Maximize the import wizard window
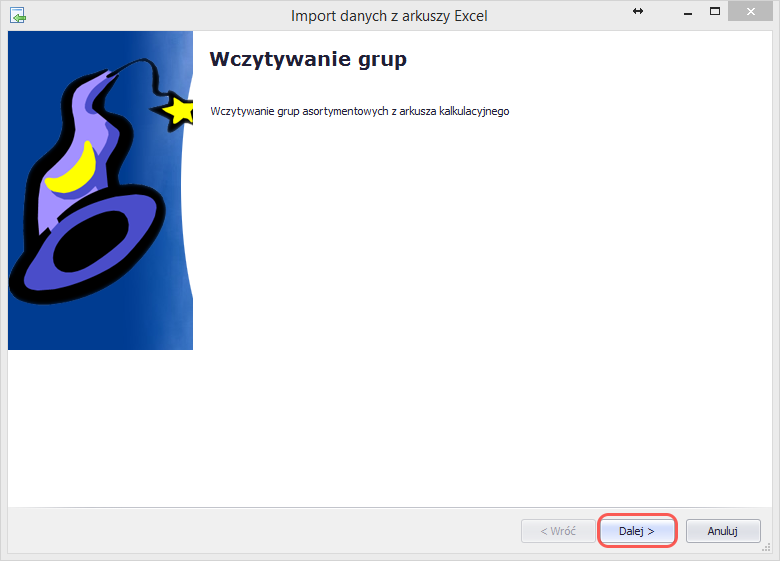The width and height of the screenshot is (780, 561). (715, 12)
